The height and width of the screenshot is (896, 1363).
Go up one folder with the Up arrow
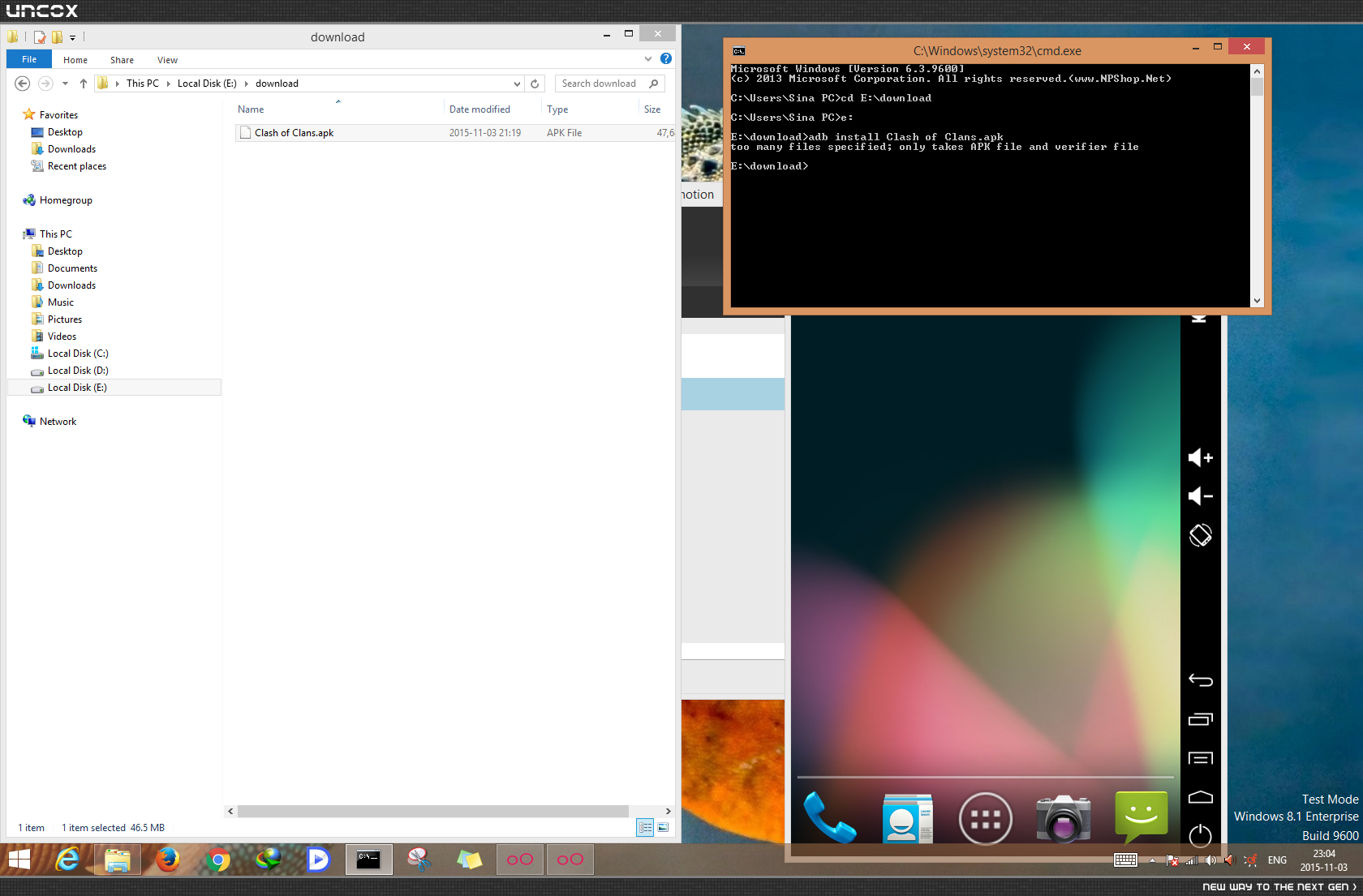pos(83,84)
